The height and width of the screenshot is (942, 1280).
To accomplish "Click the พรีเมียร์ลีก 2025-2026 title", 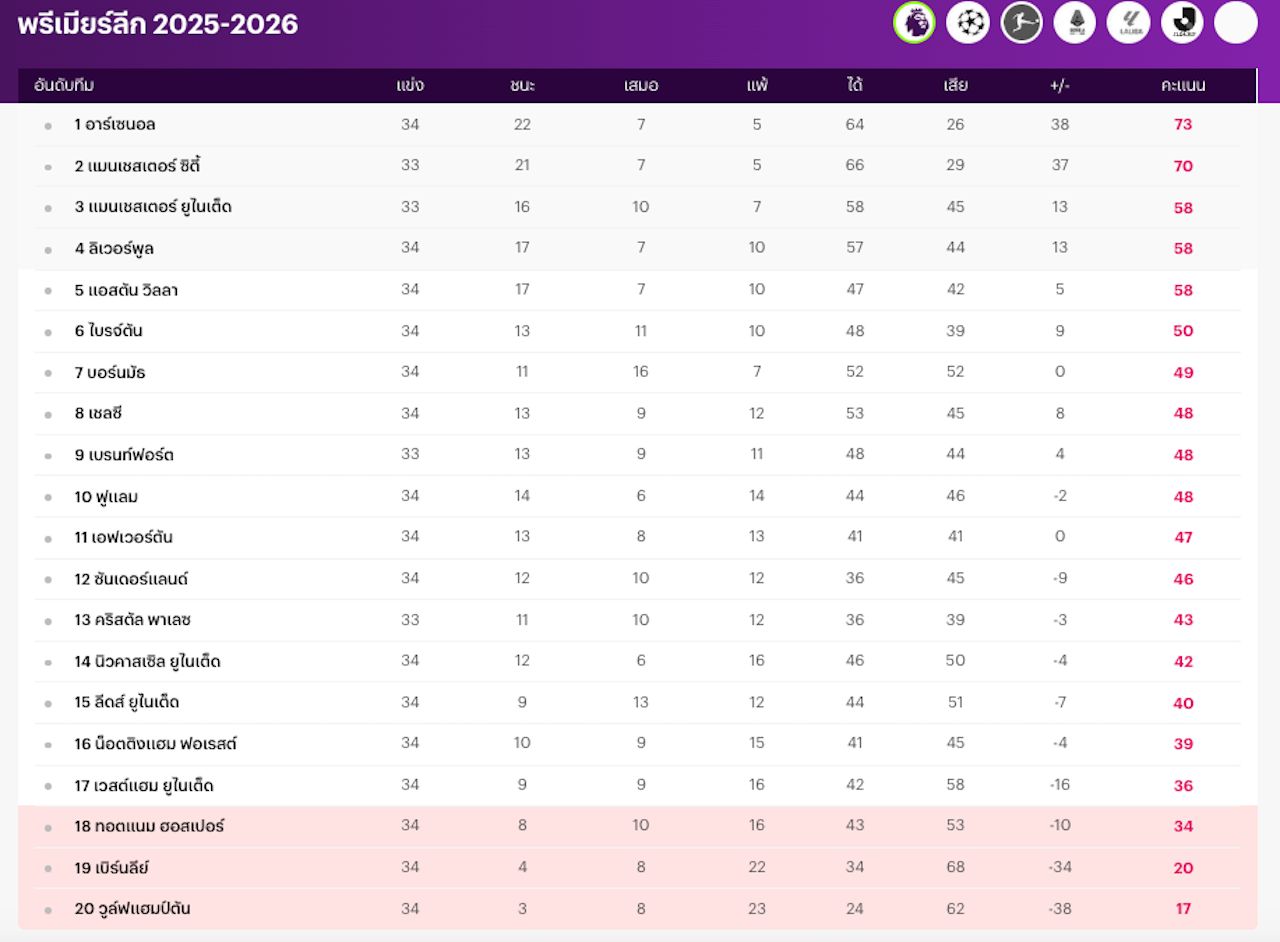I will click(x=158, y=24).
